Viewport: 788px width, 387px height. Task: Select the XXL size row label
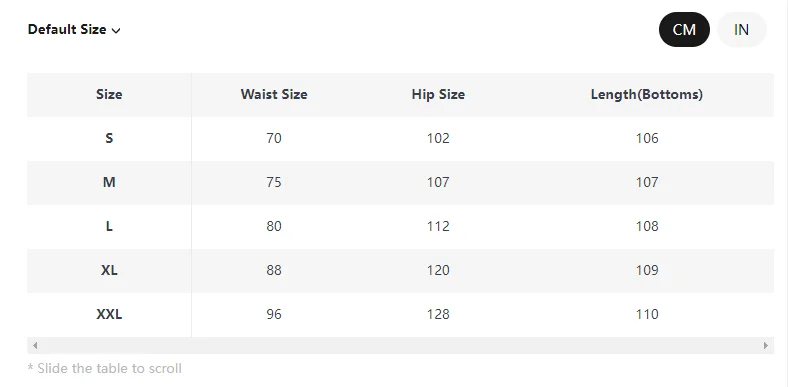(x=109, y=315)
